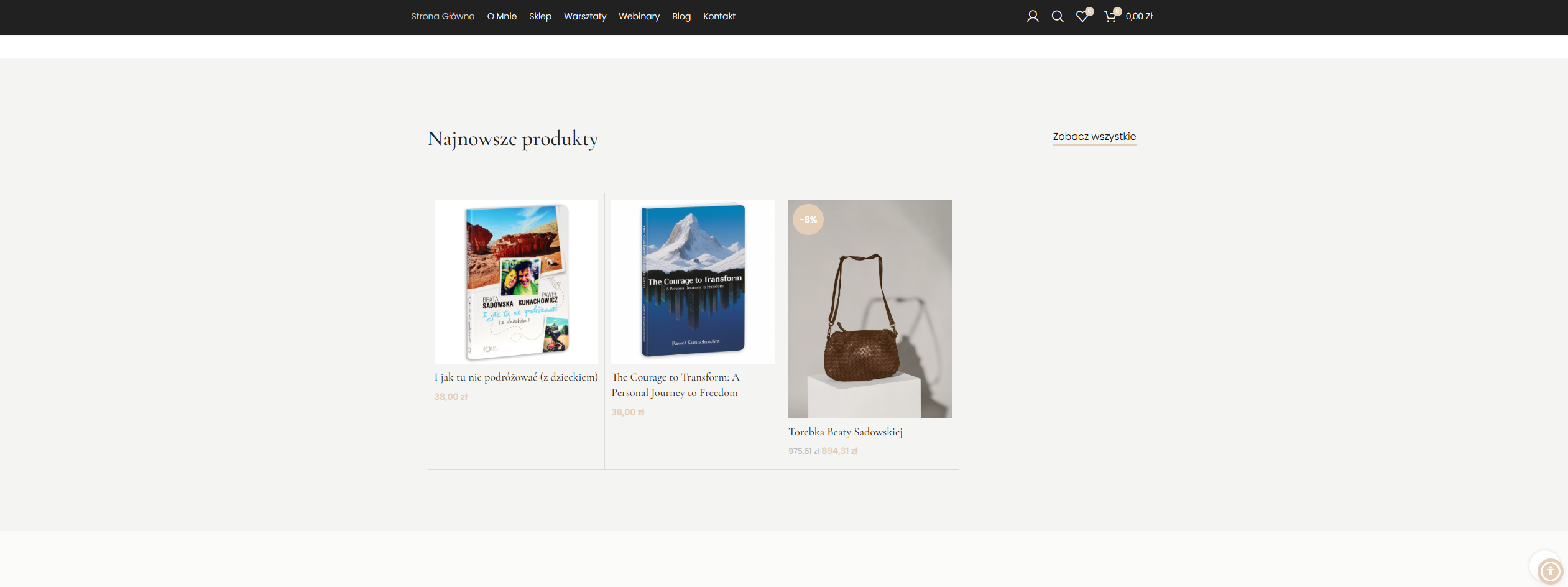Open the shopping cart icon

click(x=1110, y=17)
